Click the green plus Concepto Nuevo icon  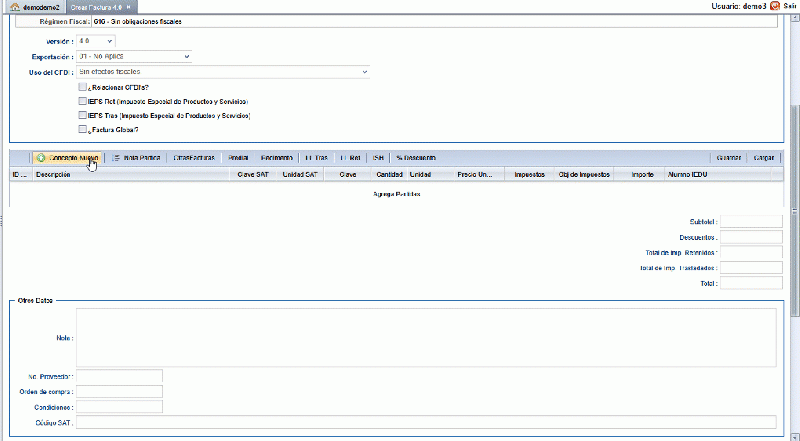pyautogui.click(x=41, y=158)
